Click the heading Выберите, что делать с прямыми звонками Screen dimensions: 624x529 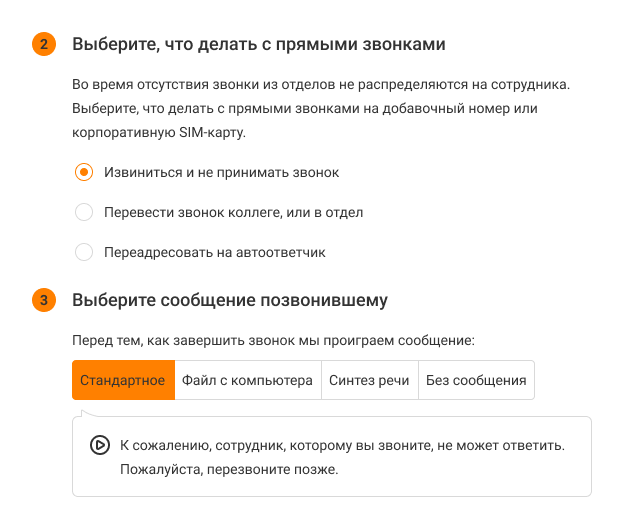(x=258, y=45)
